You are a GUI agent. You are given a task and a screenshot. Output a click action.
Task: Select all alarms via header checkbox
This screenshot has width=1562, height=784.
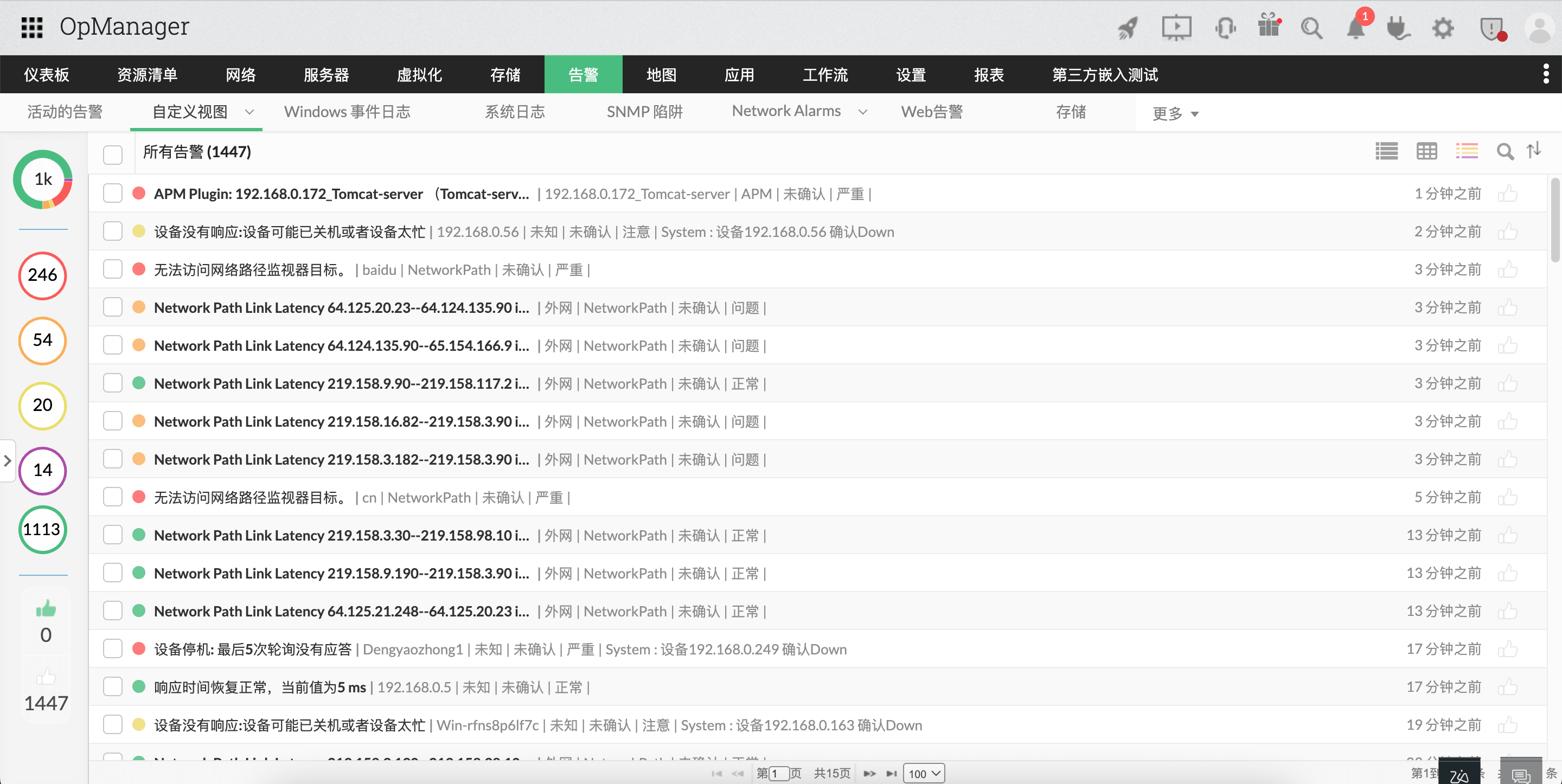click(x=113, y=155)
